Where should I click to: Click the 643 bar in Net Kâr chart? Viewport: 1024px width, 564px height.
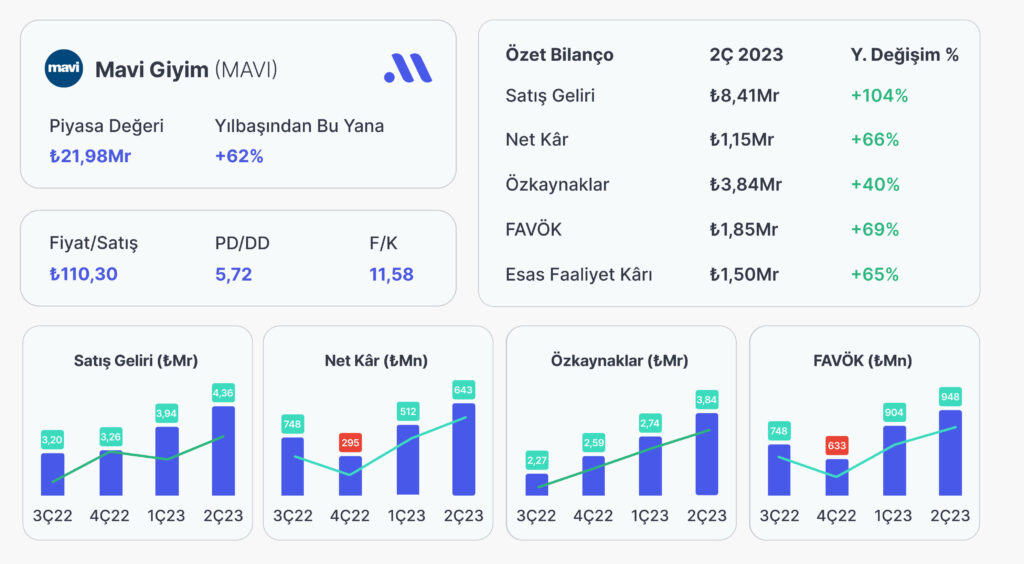[x=464, y=449]
